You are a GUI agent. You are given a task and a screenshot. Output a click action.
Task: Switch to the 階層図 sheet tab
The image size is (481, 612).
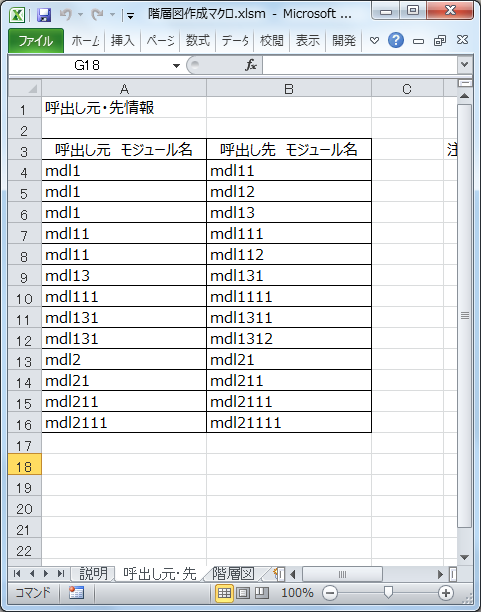tap(233, 573)
